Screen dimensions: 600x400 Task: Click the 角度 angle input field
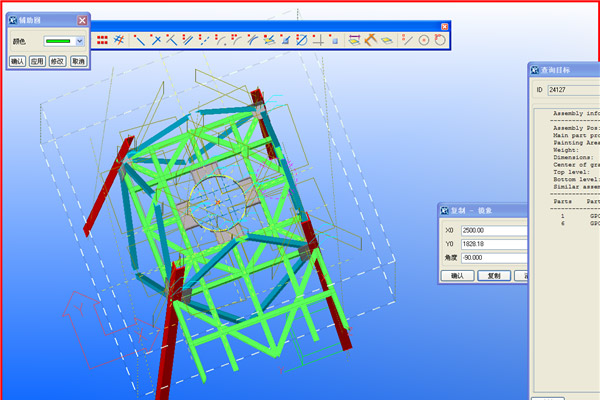(496, 257)
